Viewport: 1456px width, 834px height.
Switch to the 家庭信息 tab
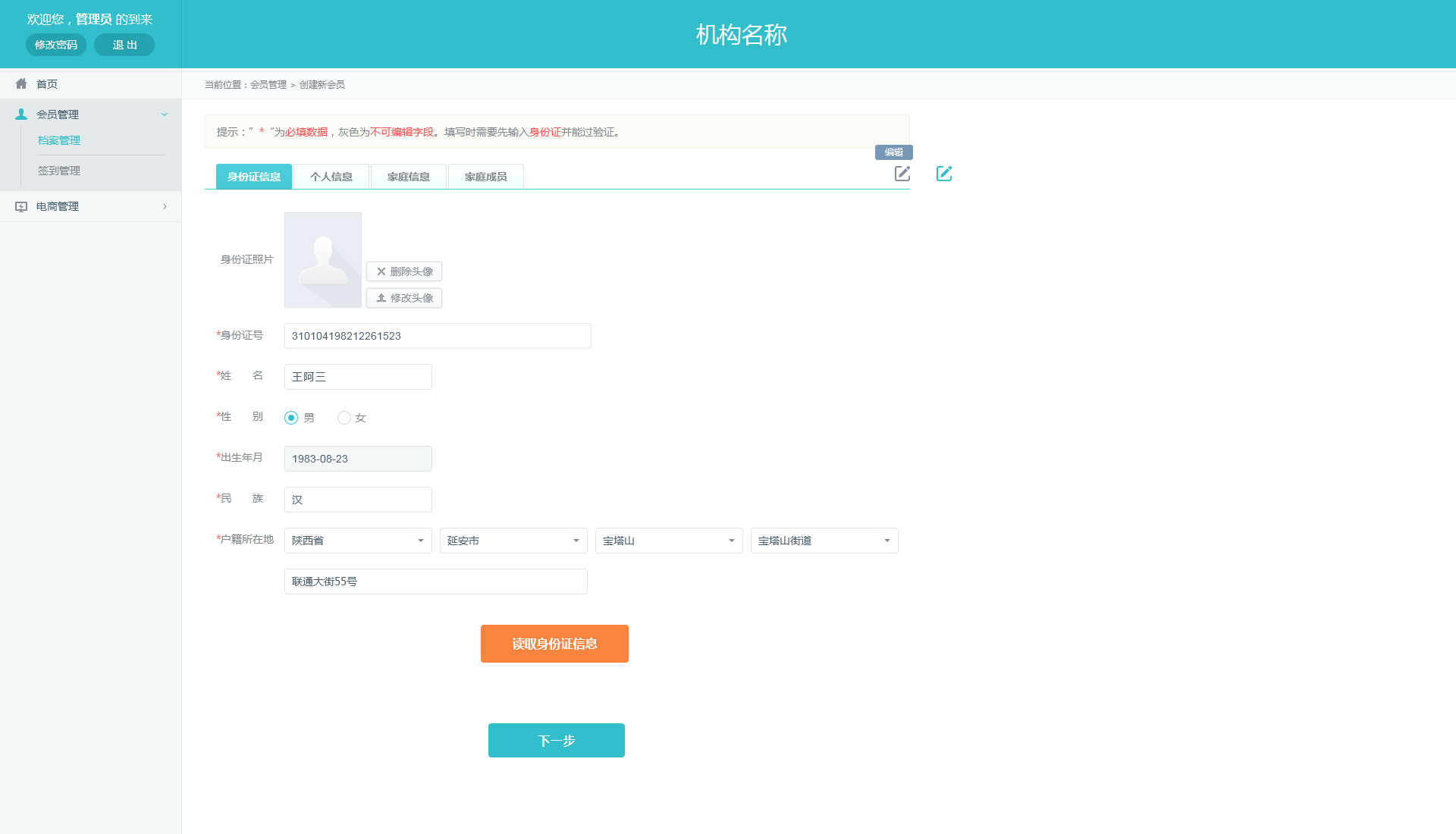[409, 177]
